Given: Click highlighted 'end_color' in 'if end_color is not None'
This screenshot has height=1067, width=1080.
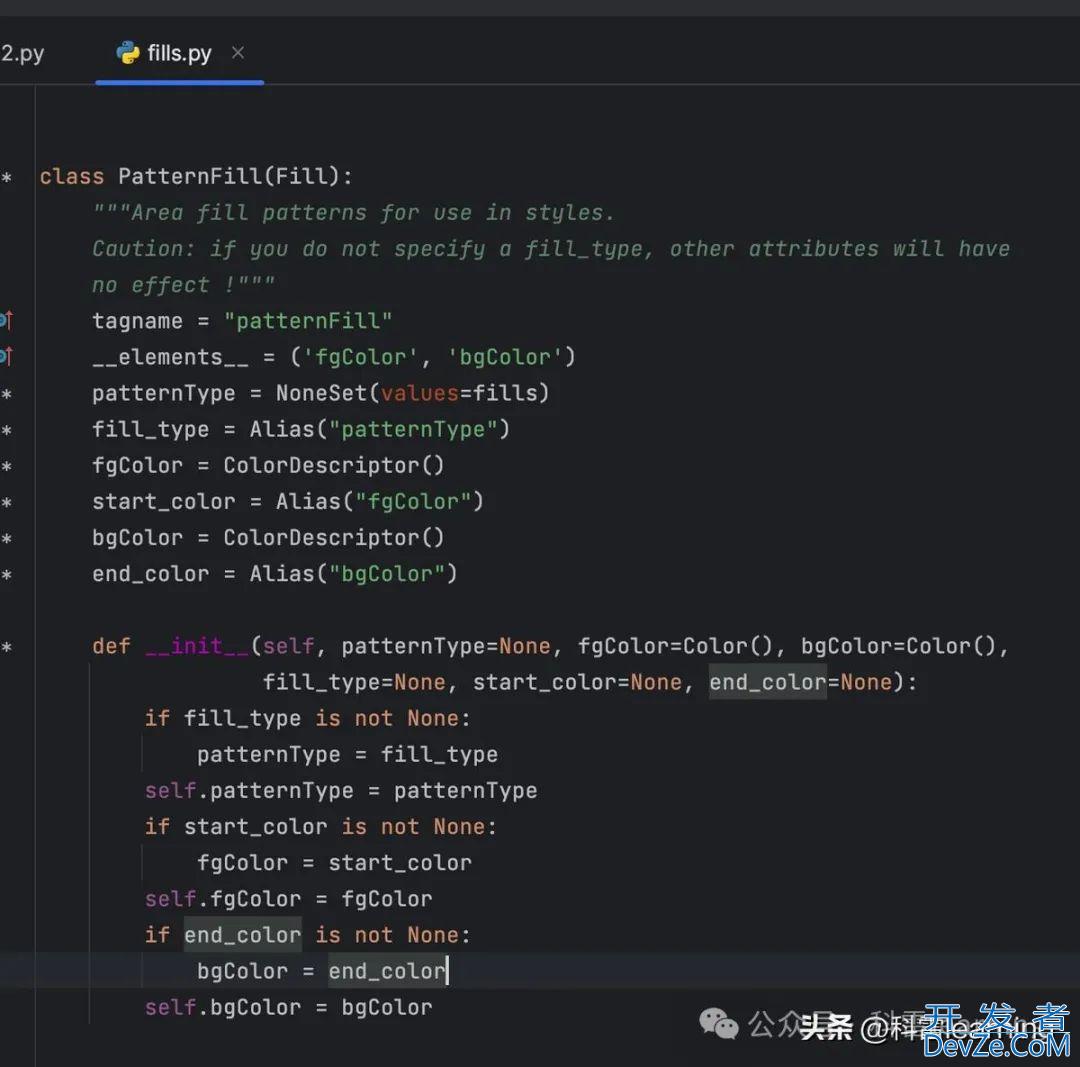Looking at the screenshot, I should (x=242, y=935).
